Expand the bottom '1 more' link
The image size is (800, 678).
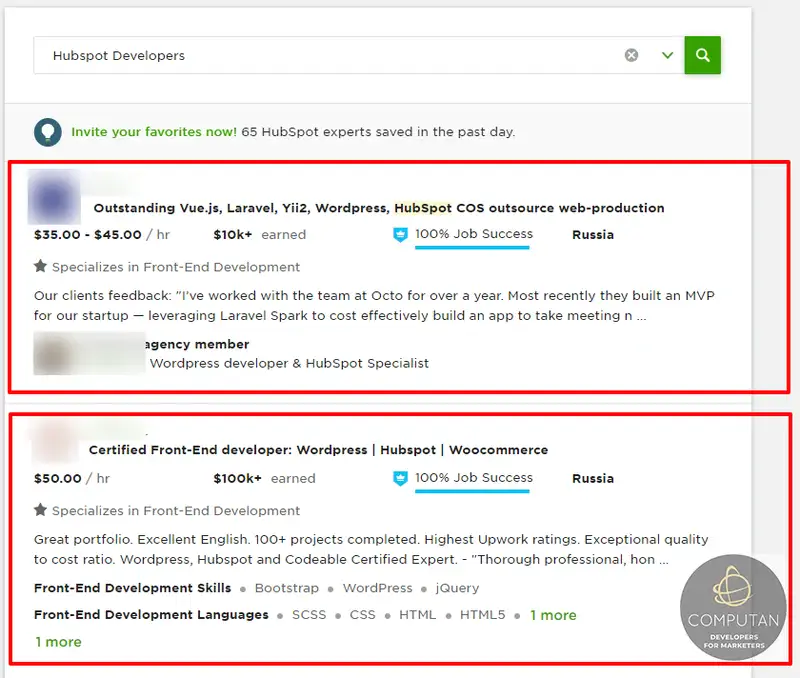[x=58, y=642]
